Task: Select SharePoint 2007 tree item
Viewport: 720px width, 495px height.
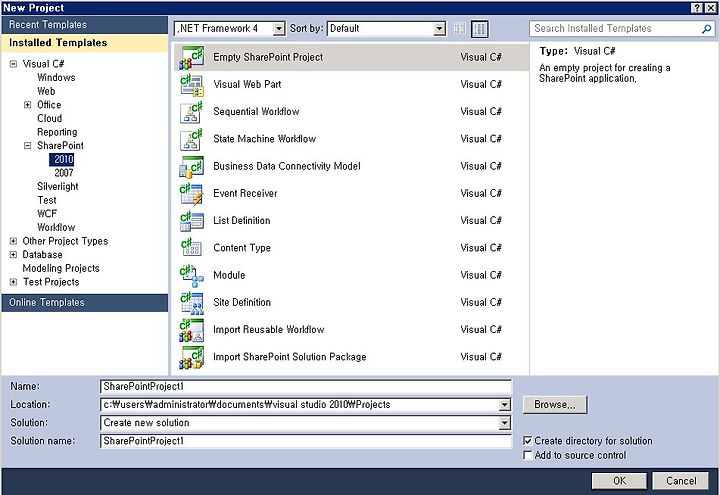Action: click(63, 173)
